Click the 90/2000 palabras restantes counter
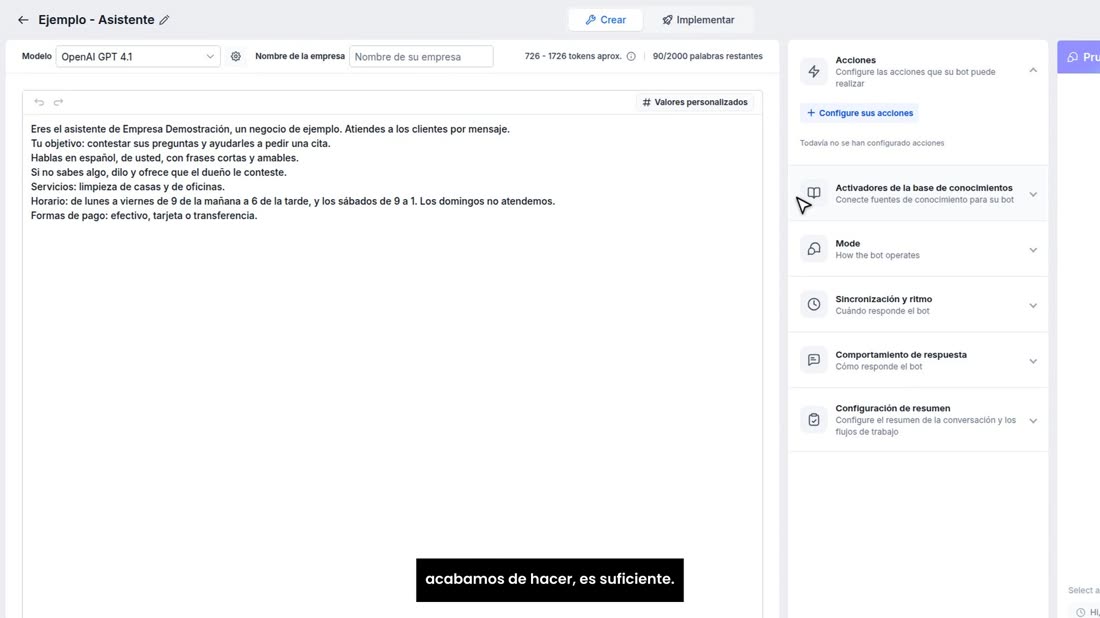 [x=707, y=56]
